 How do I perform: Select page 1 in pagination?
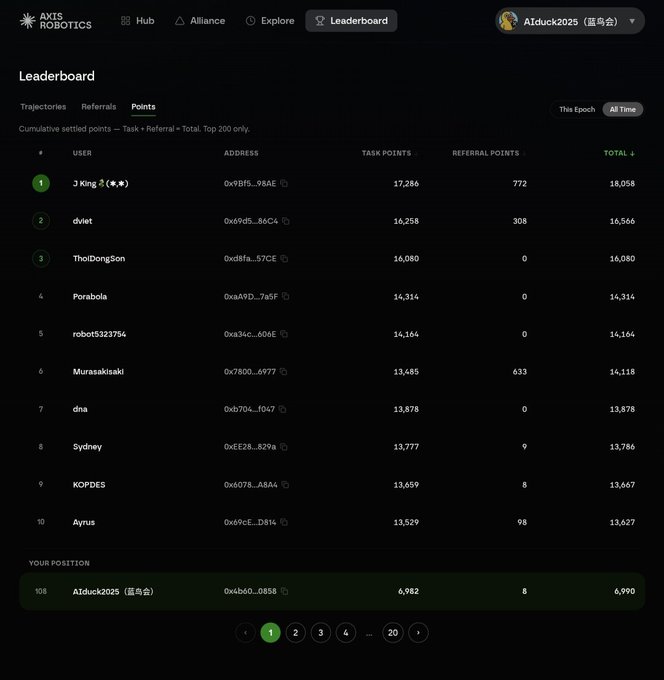click(271, 632)
